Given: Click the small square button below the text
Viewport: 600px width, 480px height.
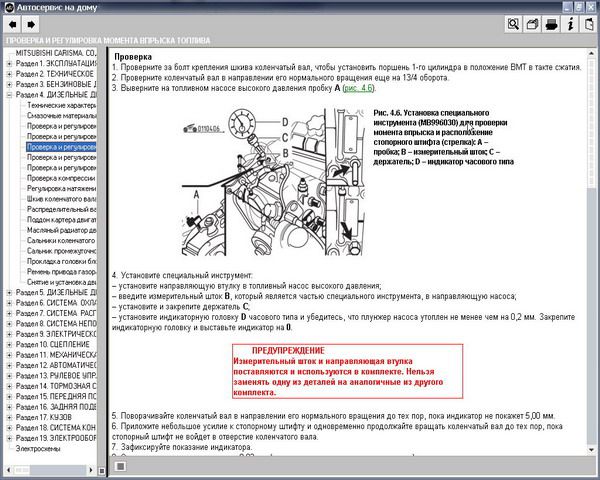Looking at the screenshot, I should [x=119, y=465].
